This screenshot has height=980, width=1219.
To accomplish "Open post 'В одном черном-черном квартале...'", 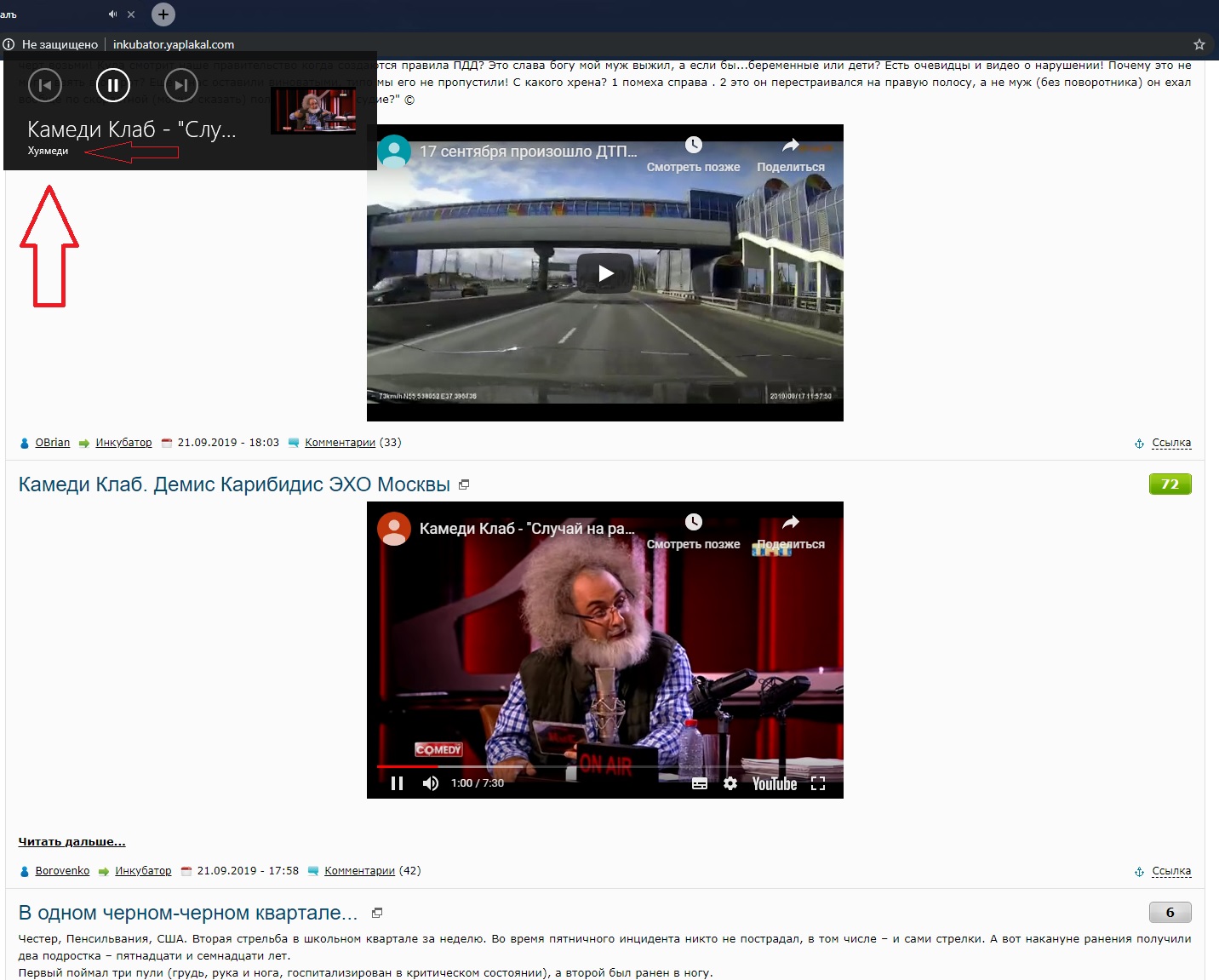I will (x=188, y=913).
